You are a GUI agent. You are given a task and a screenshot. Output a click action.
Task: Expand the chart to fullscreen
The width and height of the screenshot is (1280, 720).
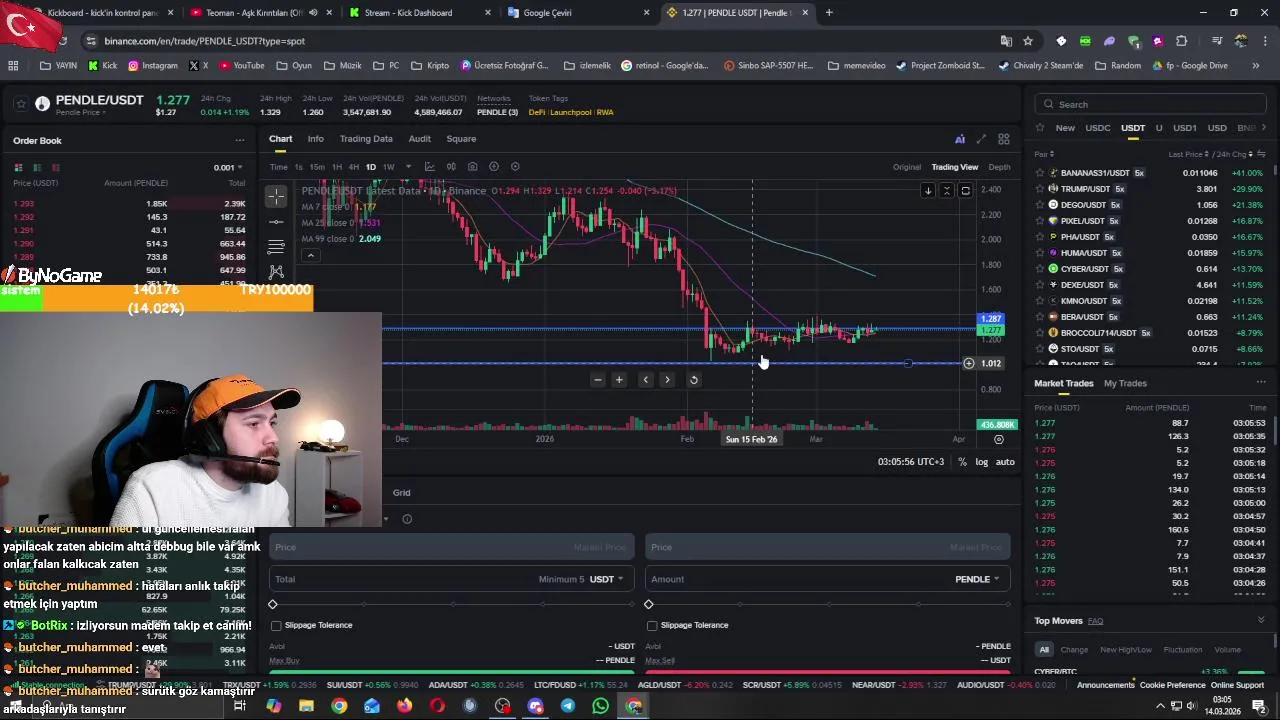pyautogui.click(x=981, y=139)
